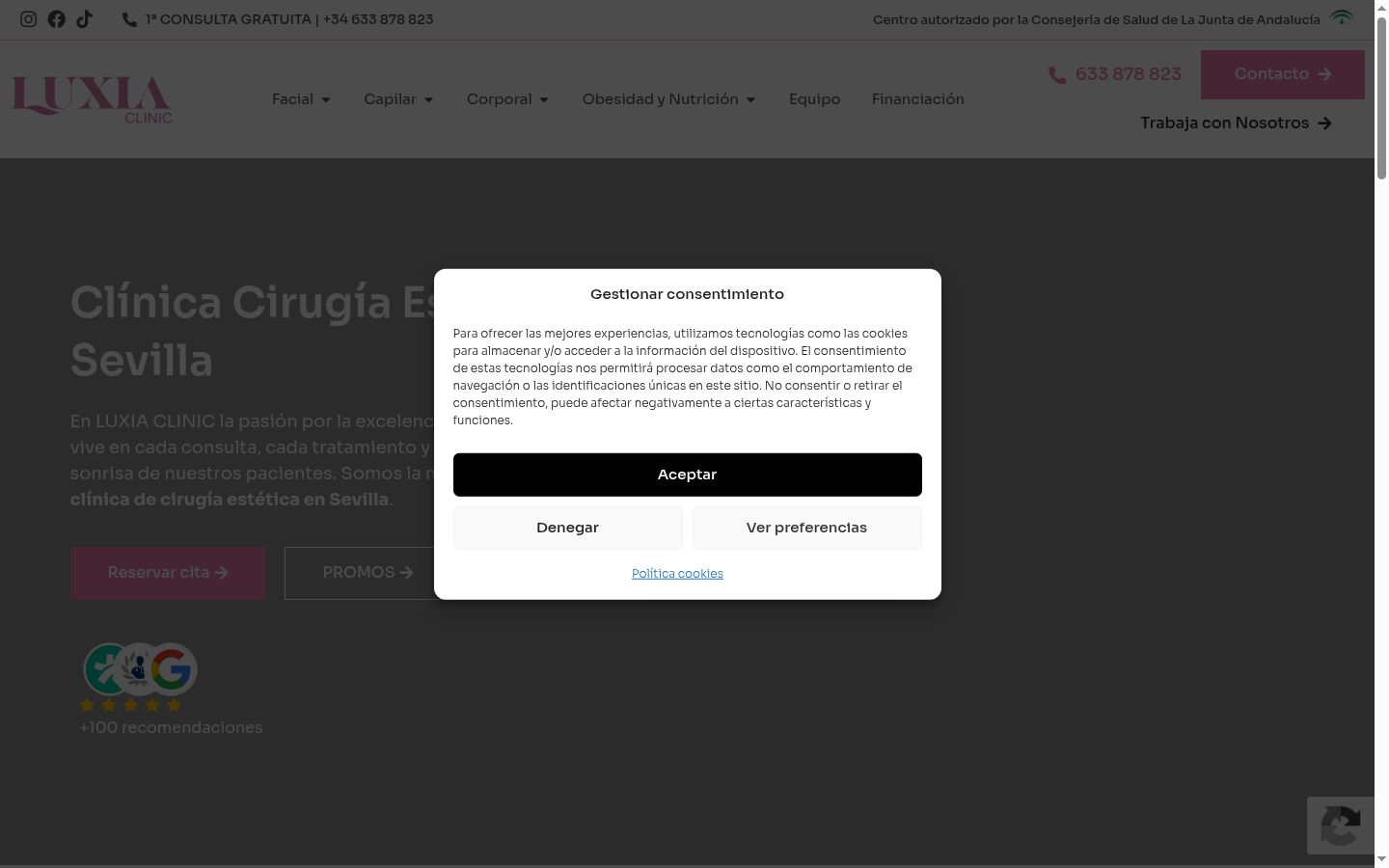
Task: Open the Equipo menu item
Action: (x=815, y=99)
